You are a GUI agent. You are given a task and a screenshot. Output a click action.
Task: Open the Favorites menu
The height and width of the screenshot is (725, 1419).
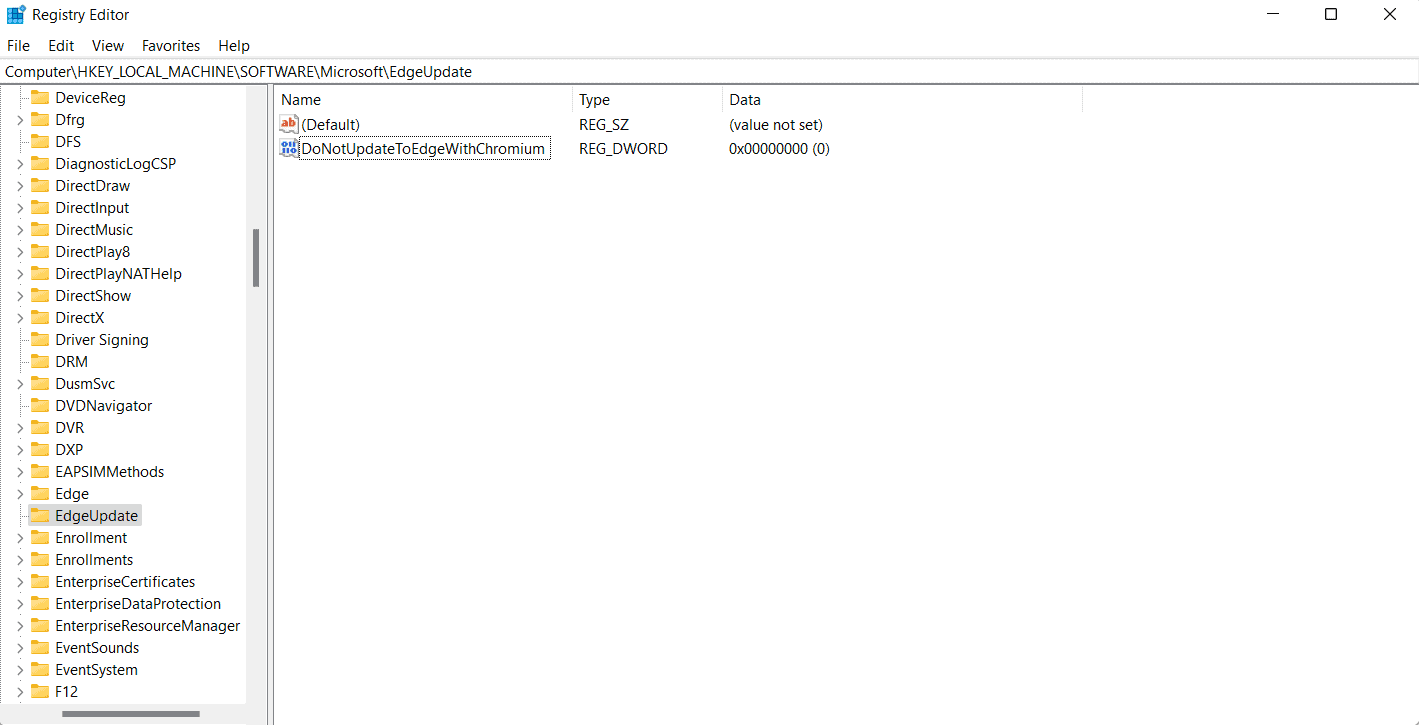[x=171, y=46]
